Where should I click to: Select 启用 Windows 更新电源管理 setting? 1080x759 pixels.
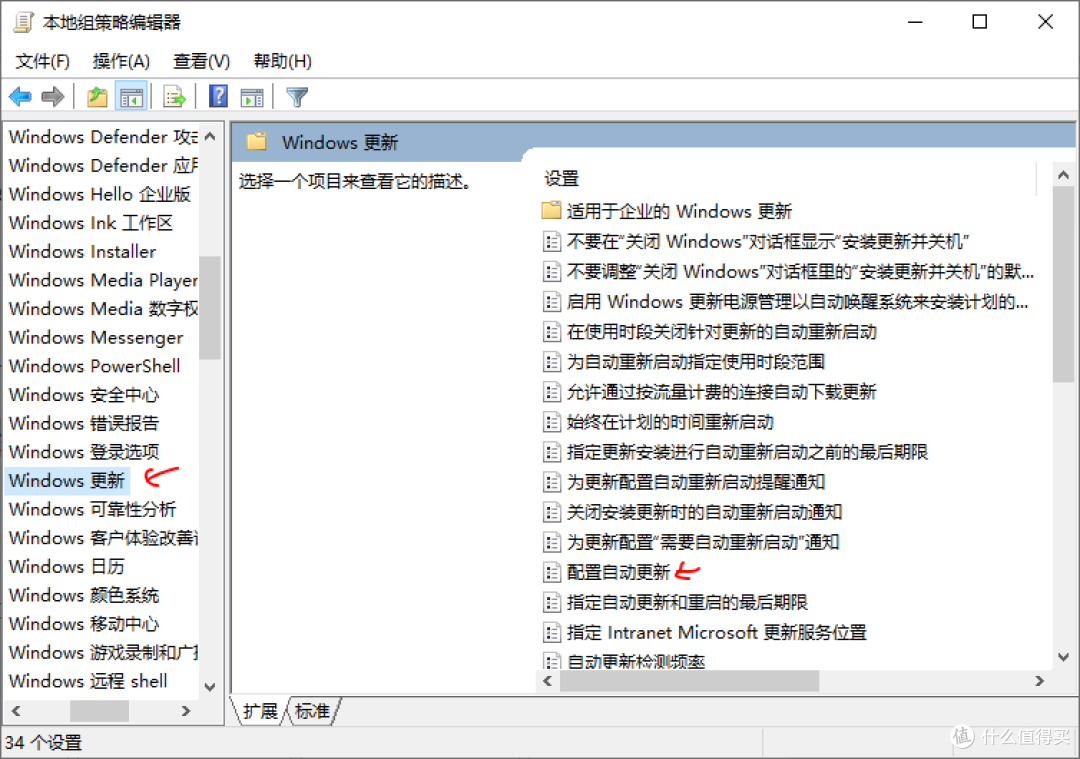[797, 302]
